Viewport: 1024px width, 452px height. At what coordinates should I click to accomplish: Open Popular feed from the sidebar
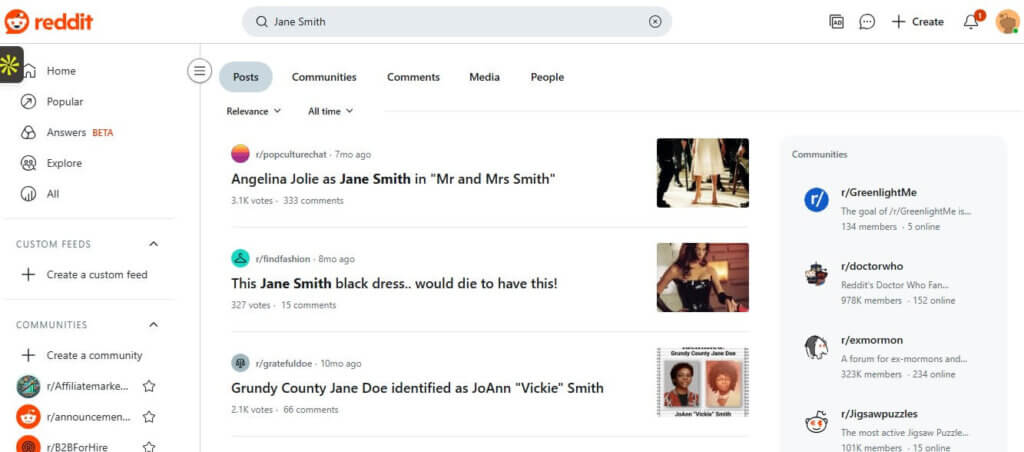coord(65,101)
